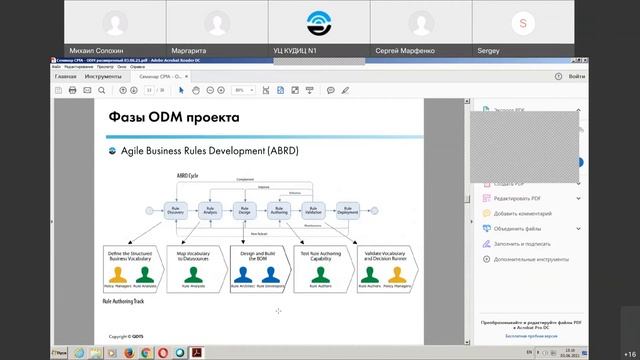Close the open PDF document tab
Viewport: 640px width, 360px height.
(187, 76)
